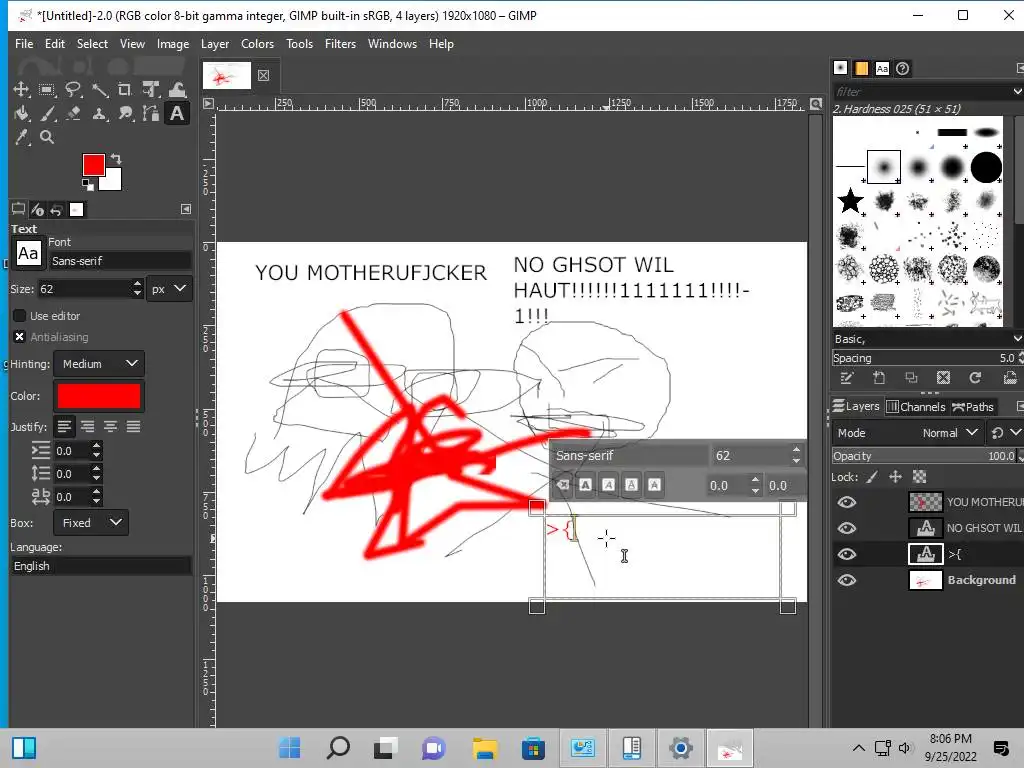Select the Move tool

(21, 89)
